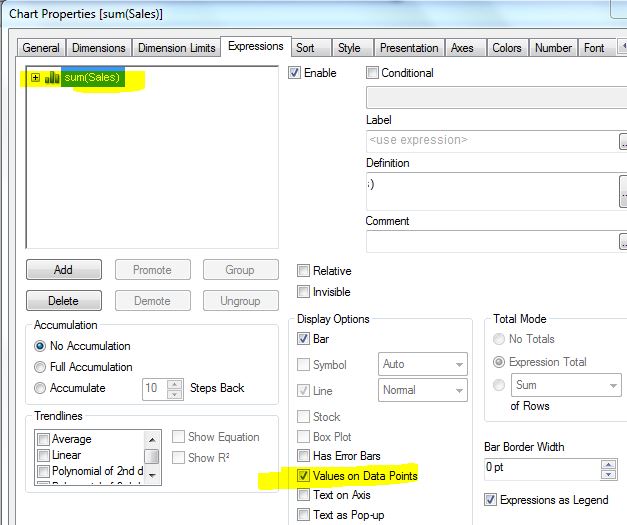This screenshot has width=627, height=525.
Task: Decrease the Bar Border Width value
Action: tap(609, 475)
